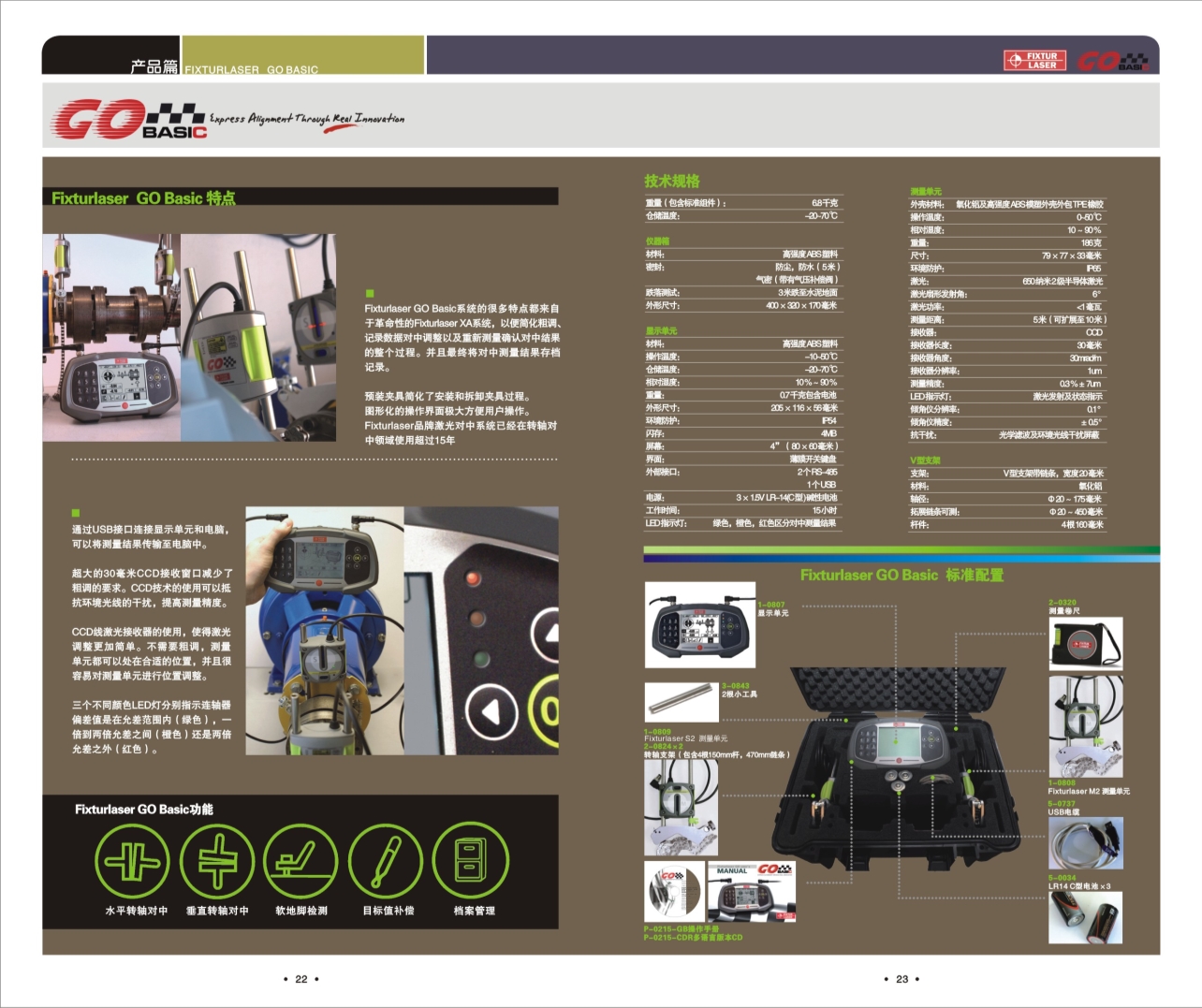The image size is (1202, 1008).
Task: Click page number 22
Action: pos(301,979)
